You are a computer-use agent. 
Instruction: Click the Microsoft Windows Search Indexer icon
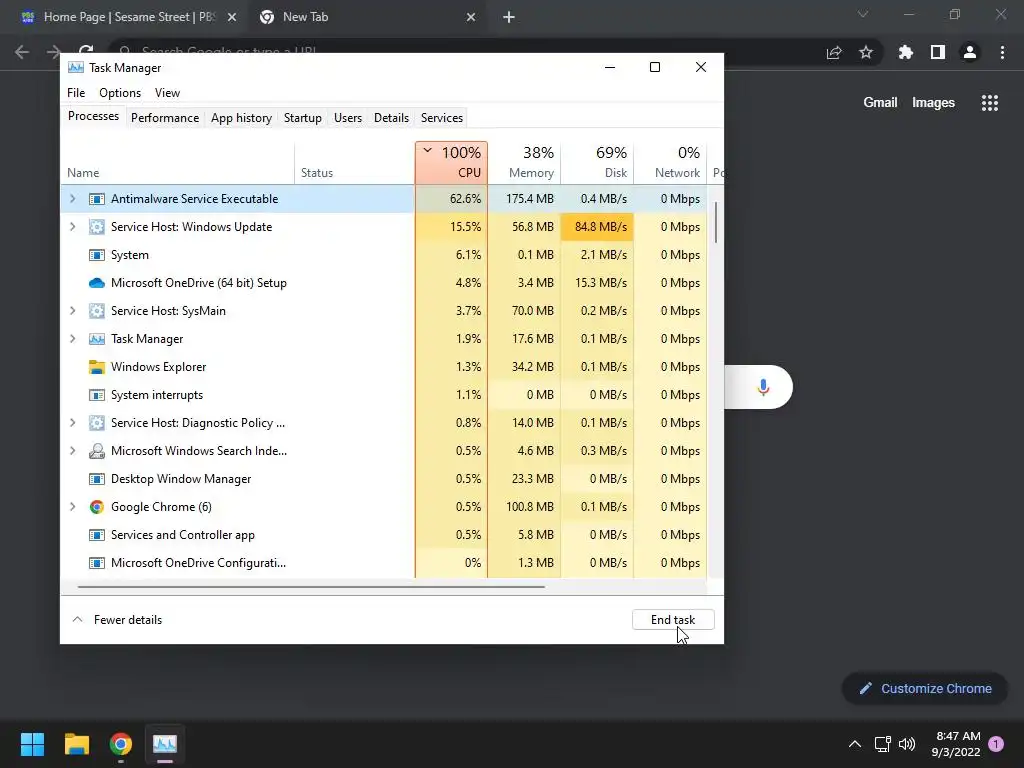[97, 451]
